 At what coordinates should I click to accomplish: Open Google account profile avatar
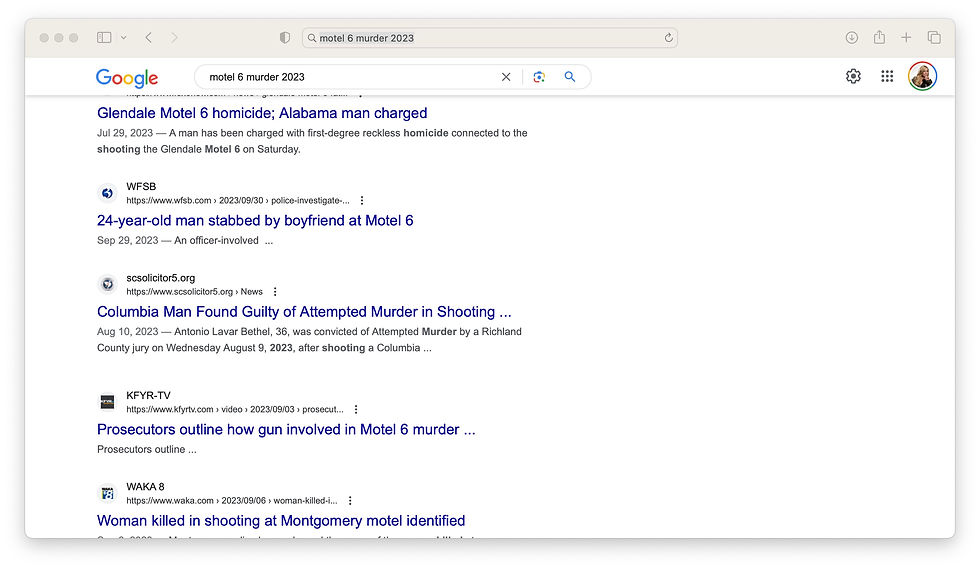[922, 76]
